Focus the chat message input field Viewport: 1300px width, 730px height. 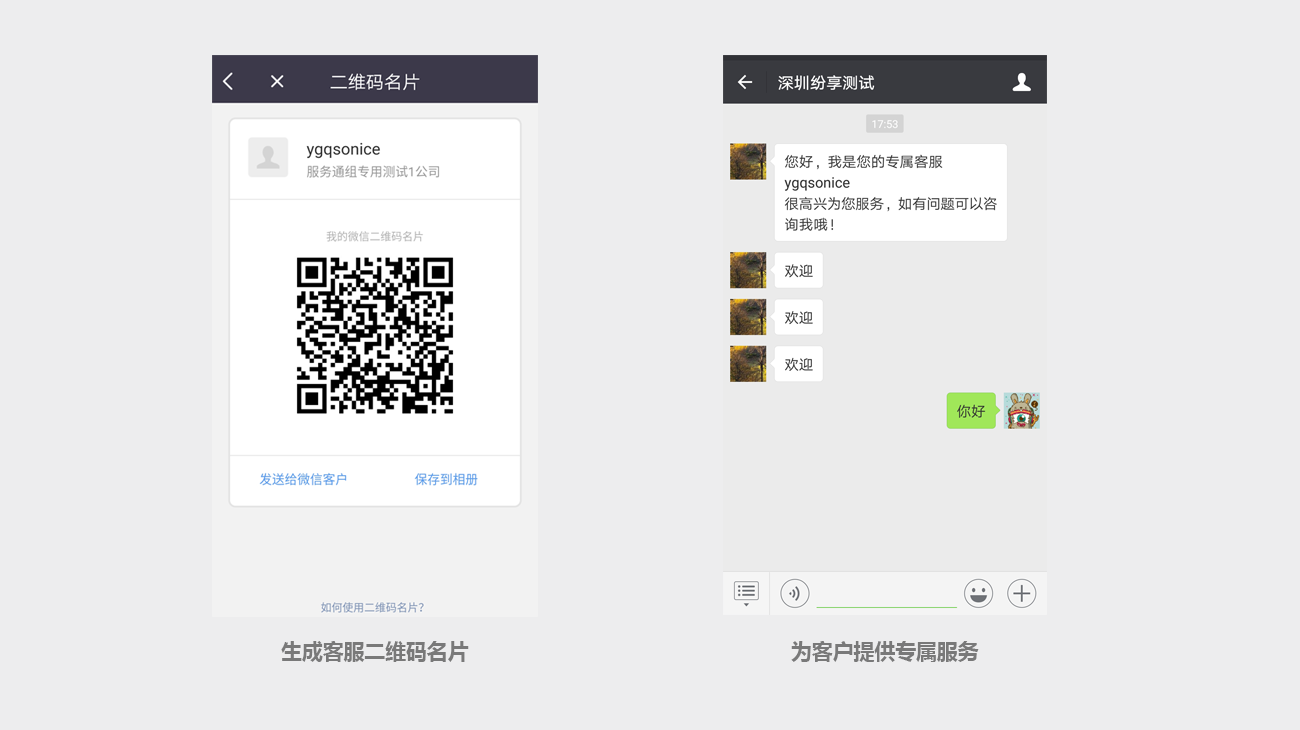pos(886,593)
